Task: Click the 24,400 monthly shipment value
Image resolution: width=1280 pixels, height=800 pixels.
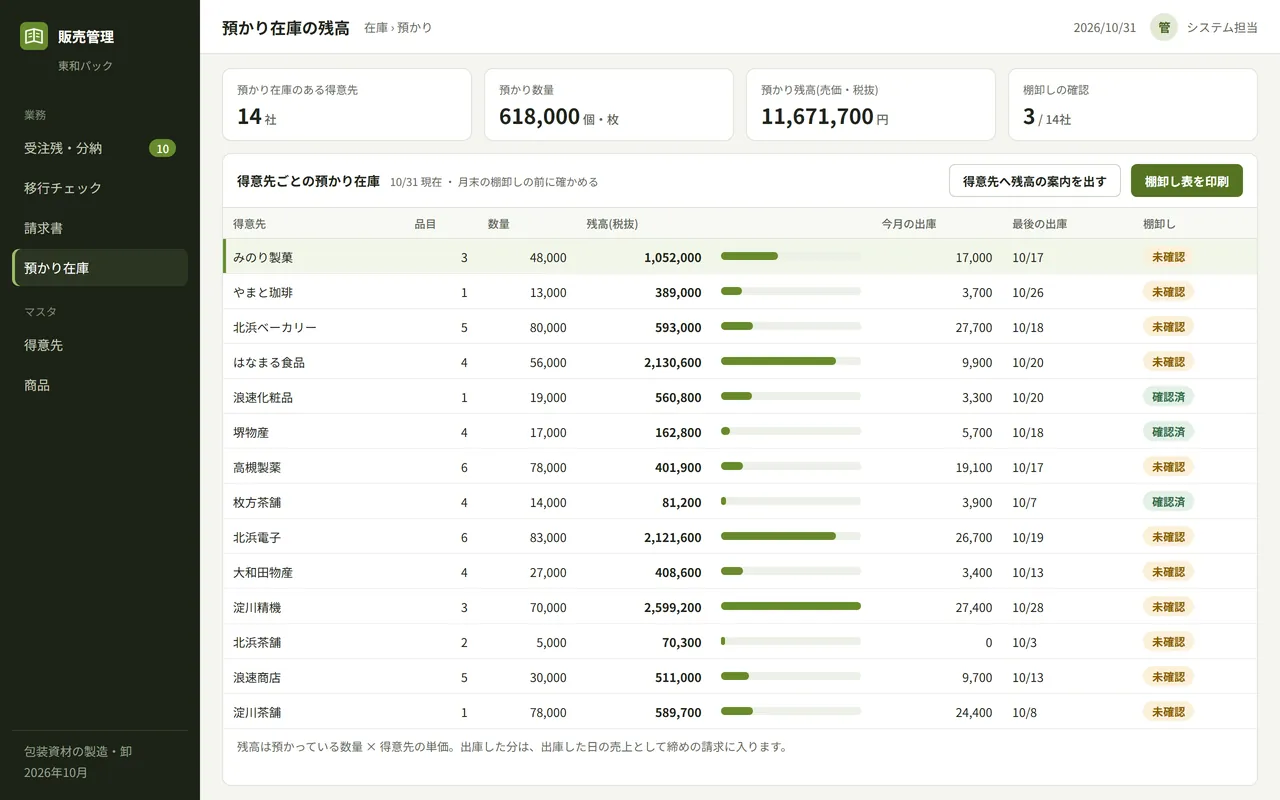Action: tap(973, 712)
